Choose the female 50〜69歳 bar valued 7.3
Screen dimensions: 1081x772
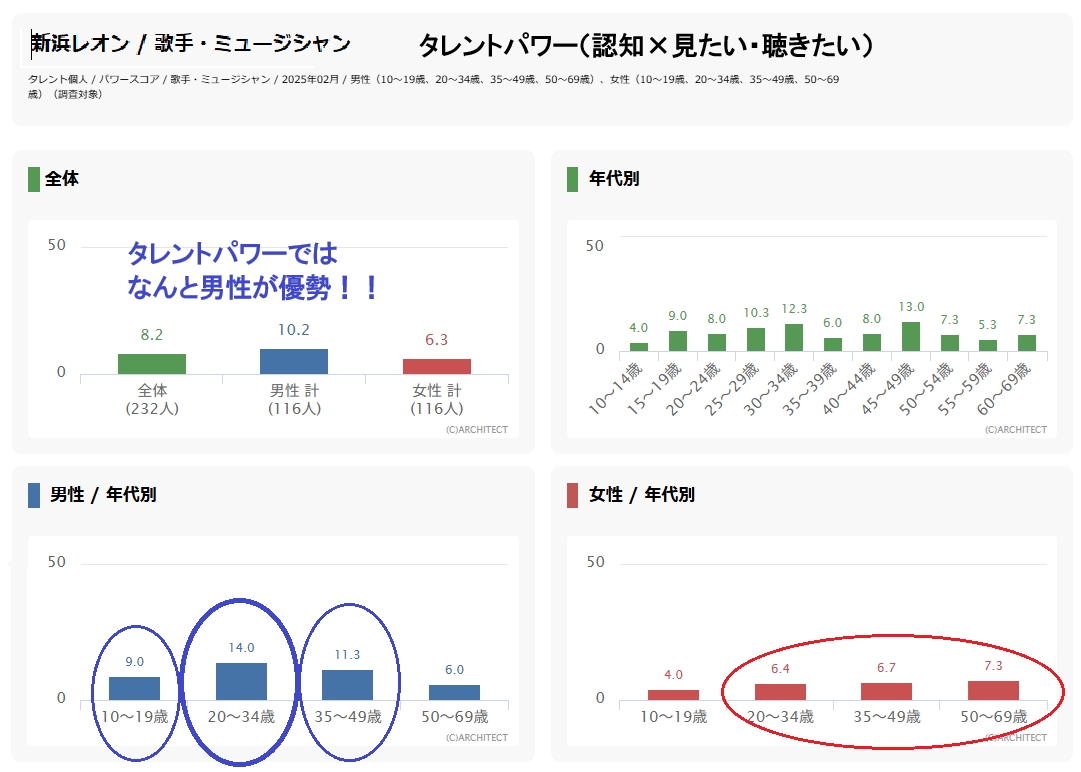pos(993,690)
